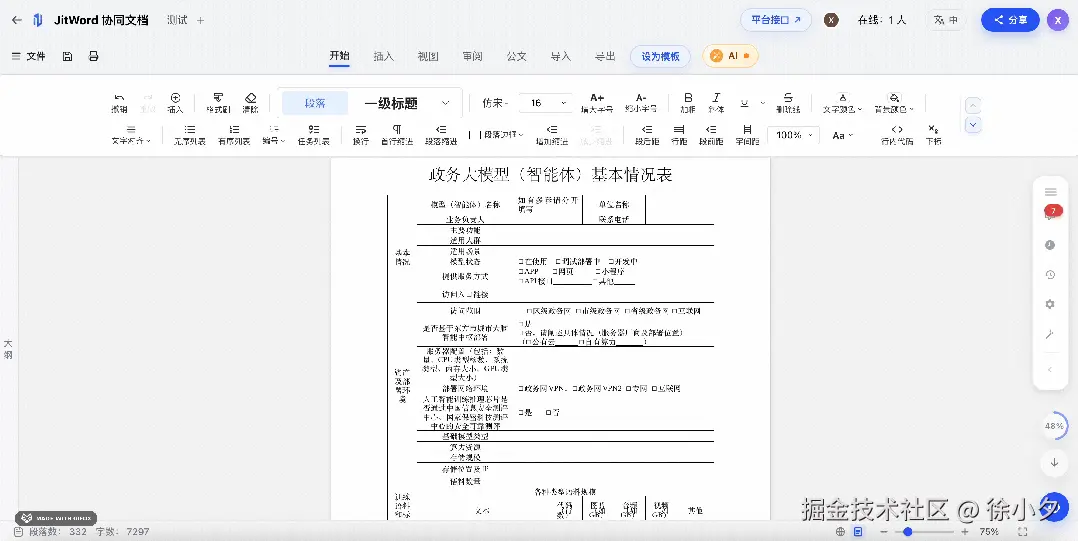Click the 分享 share button
Image resolution: width=1078 pixels, height=541 pixels.
(1010, 20)
